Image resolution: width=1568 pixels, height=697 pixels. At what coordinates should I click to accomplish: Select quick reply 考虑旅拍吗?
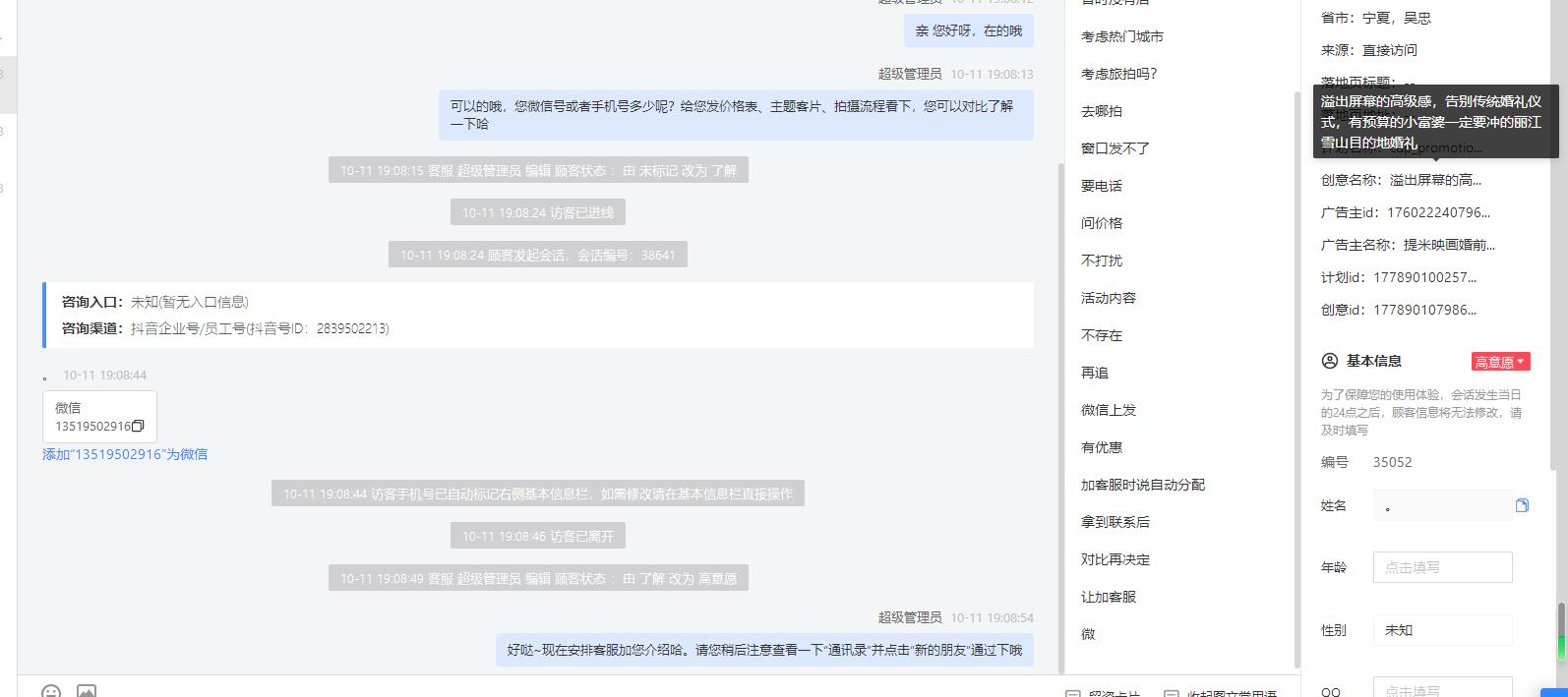(1119, 74)
